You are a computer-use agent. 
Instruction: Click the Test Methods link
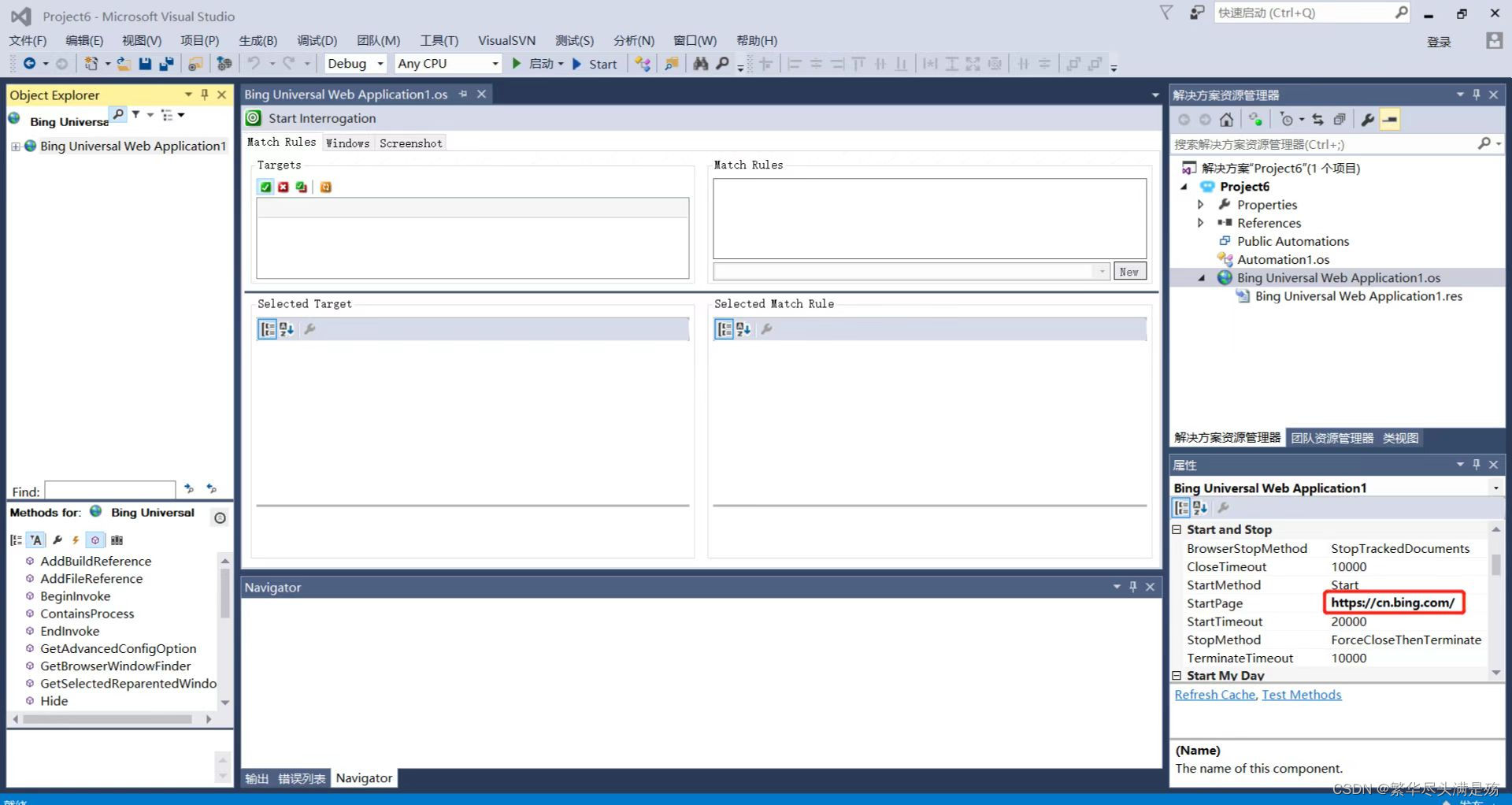point(1301,695)
